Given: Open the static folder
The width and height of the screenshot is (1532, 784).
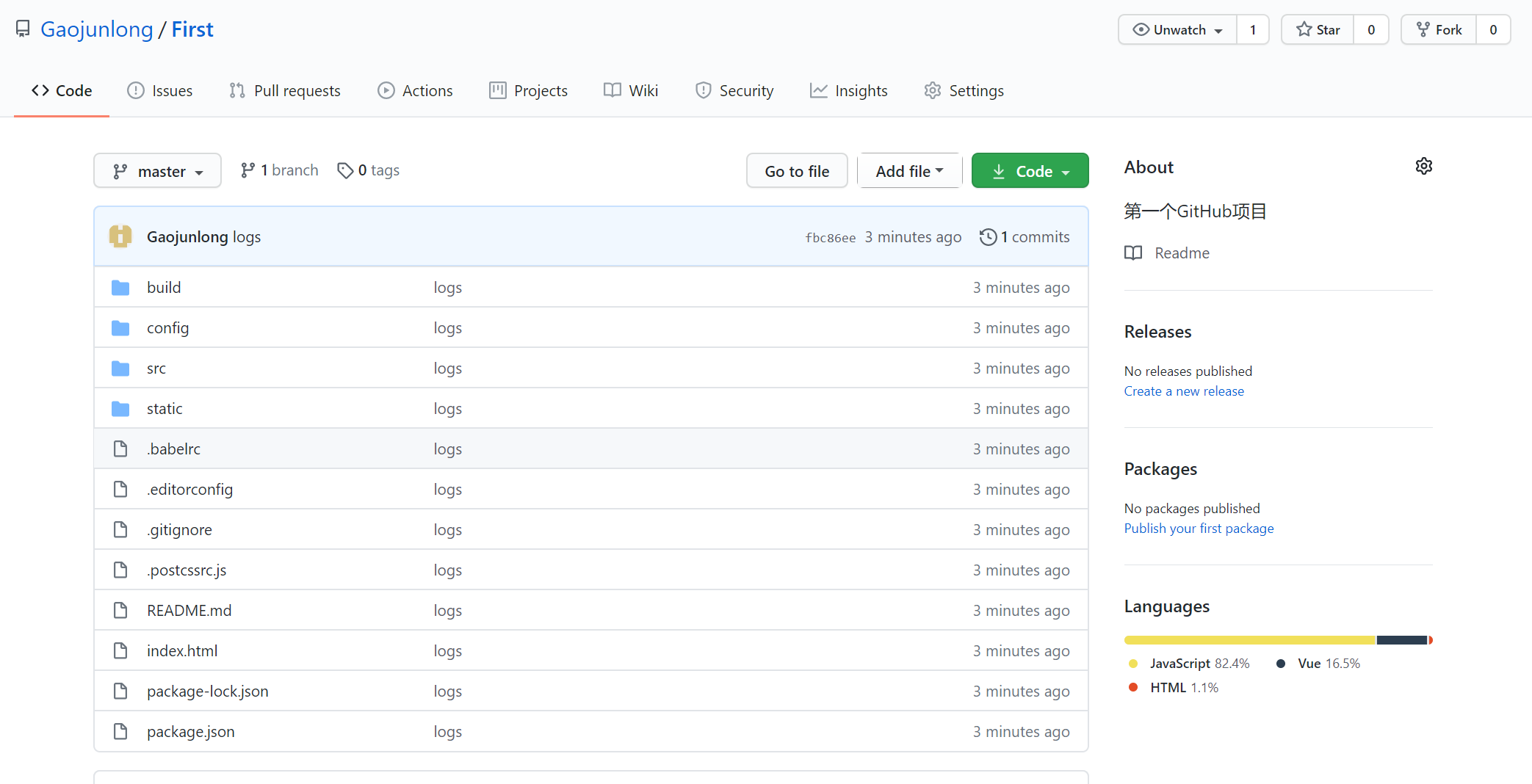Looking at the screenshot, I should point(165,408).
